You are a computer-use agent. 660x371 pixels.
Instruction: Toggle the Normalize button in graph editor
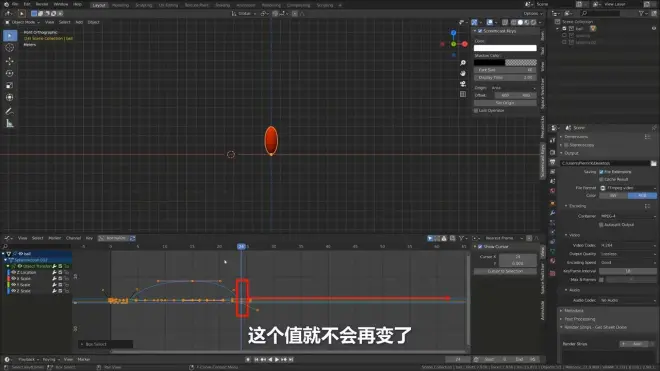click(x=114, y=238)
